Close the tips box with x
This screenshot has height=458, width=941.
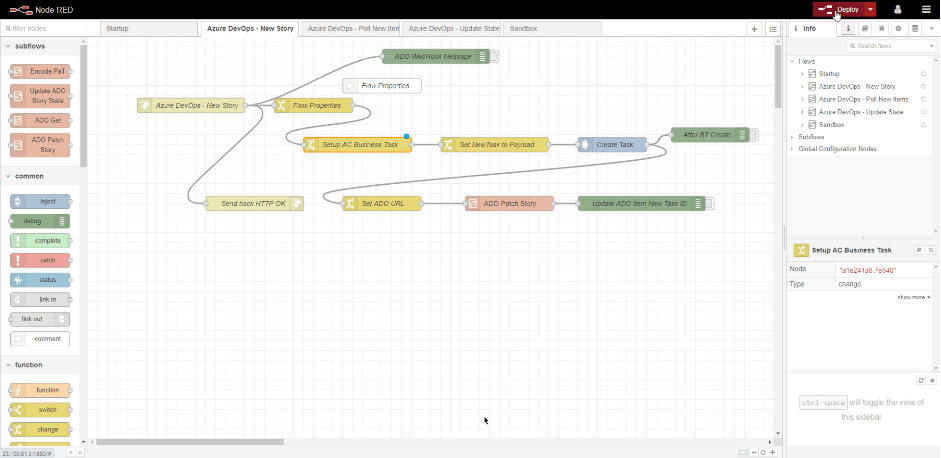coord(933,381)
